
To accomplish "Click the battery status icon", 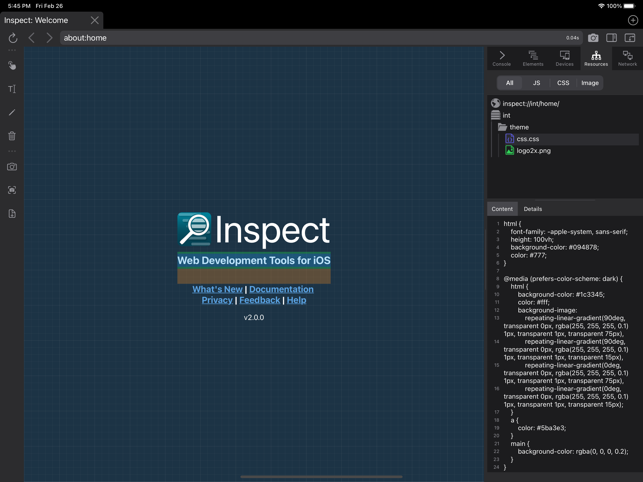I will (x=630, y=6).
